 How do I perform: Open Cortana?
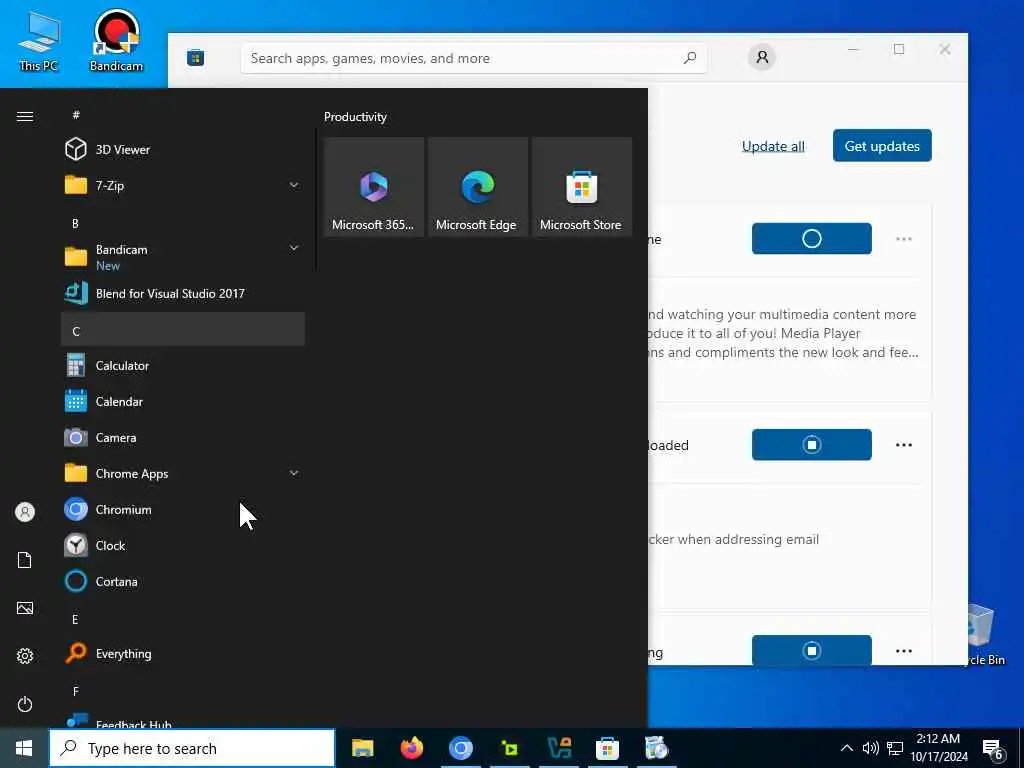pyautogui.click(x=183, y=581)
